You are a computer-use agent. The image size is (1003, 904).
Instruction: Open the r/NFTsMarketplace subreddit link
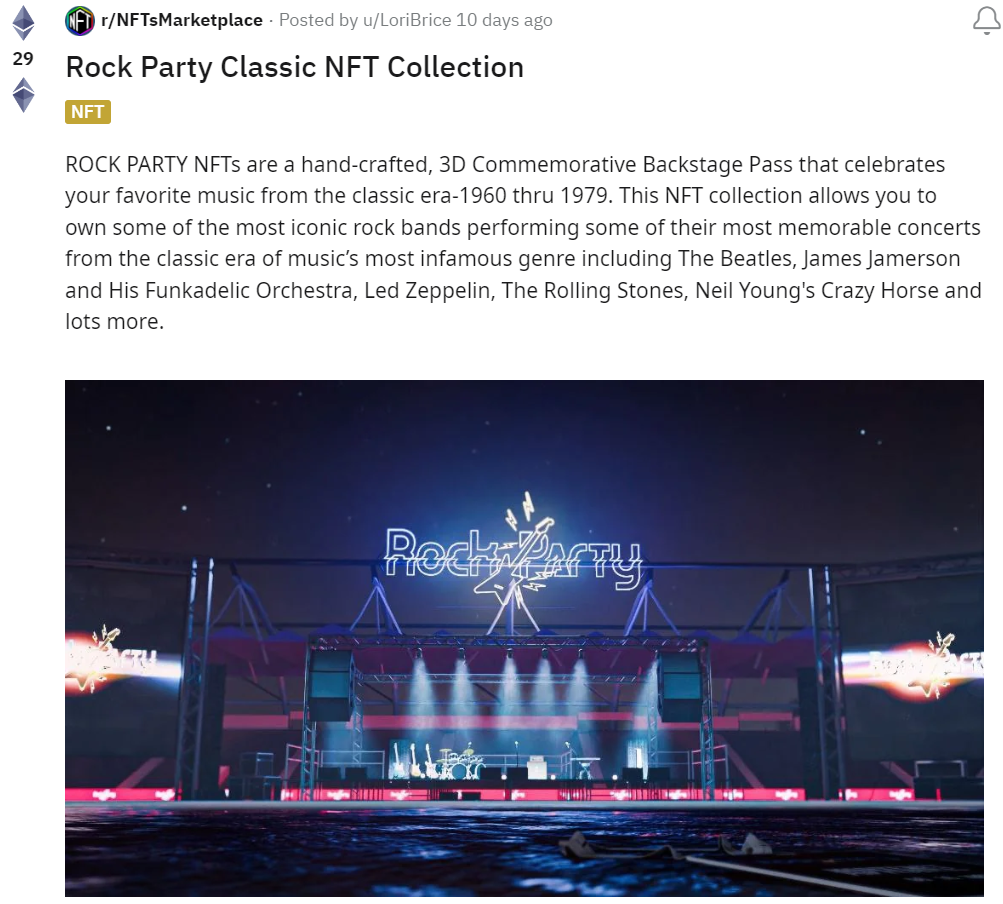(182, 20)
